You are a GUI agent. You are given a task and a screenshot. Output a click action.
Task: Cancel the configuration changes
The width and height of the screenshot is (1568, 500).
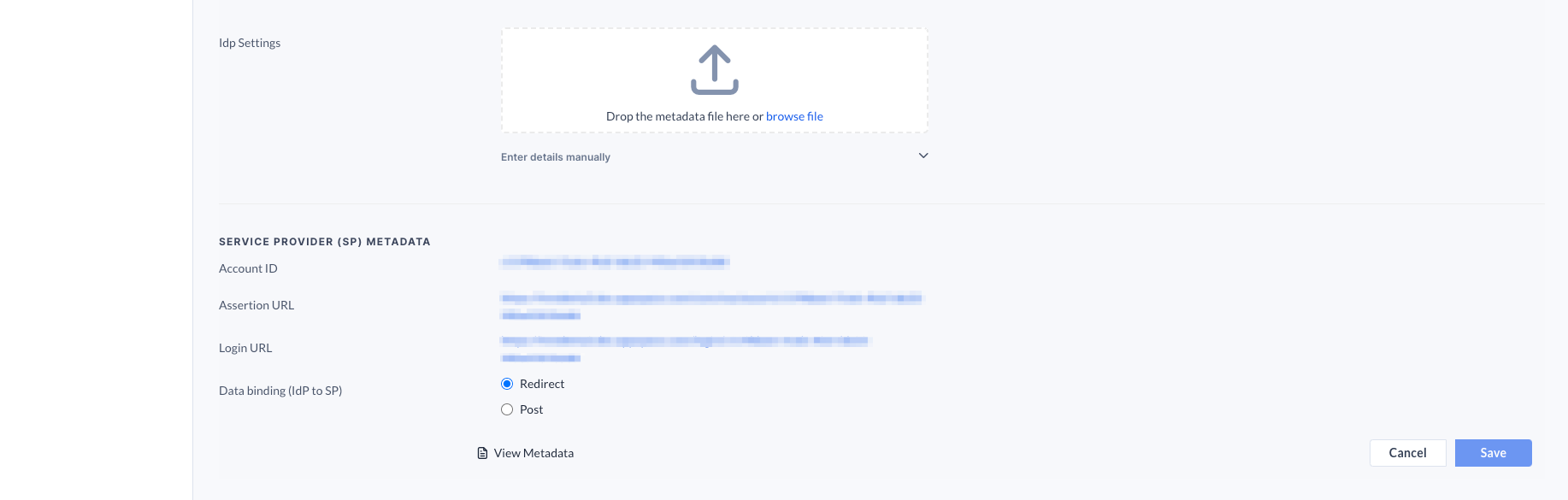coord(1407,453)
